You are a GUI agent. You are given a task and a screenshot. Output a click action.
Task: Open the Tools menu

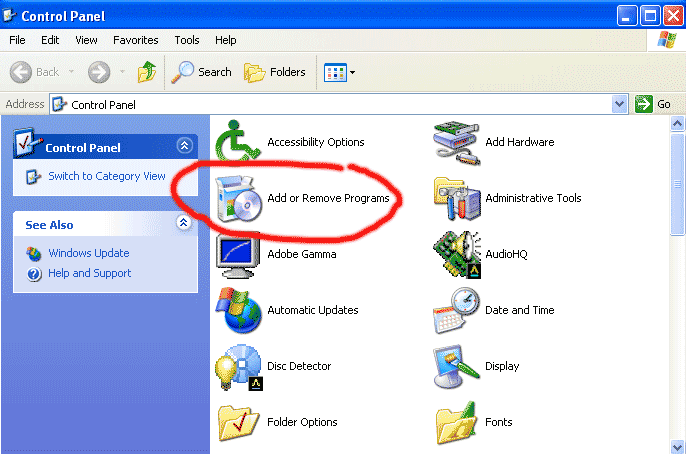187,40
